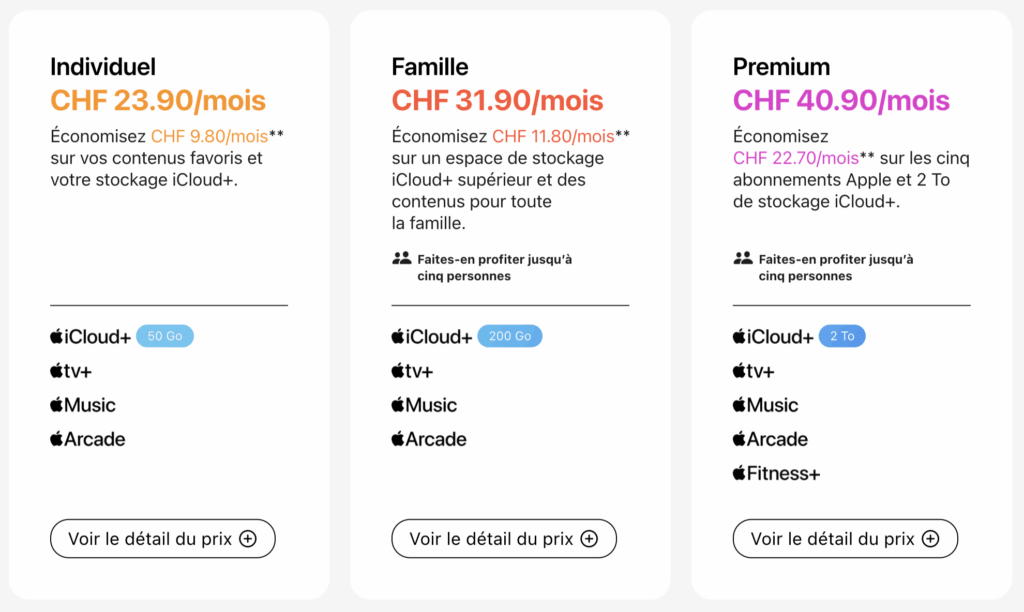Screen dimensions: 1024x612
Task: Expand 'Voir le détail du prix' for Premium
Action: (x=844, y=539)
